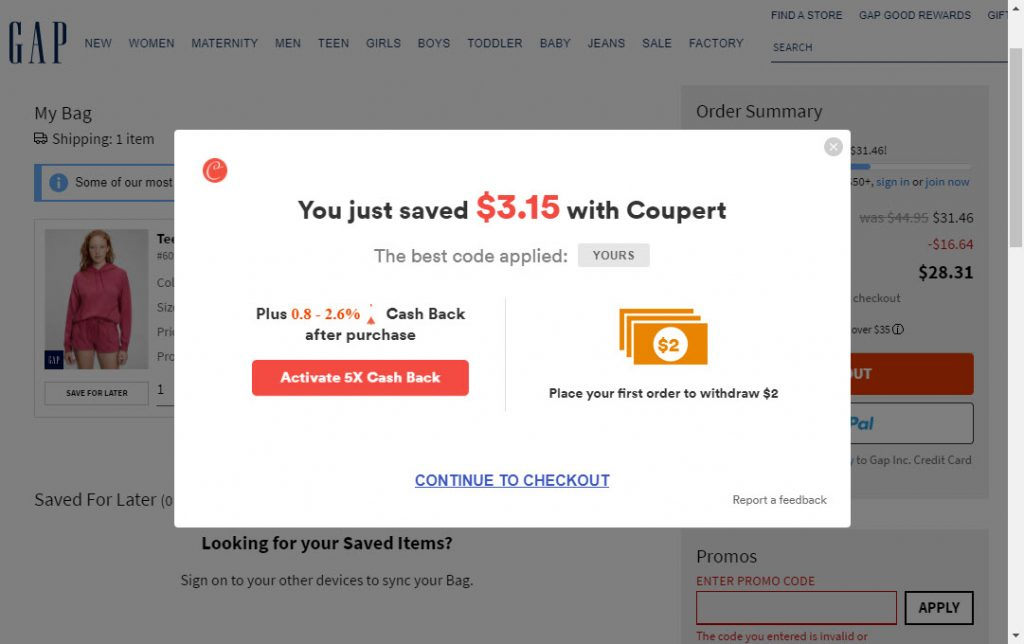Activate 5X Cash Back button
Viewport: 1024px width, 644px height.
[x=360, y=378]
